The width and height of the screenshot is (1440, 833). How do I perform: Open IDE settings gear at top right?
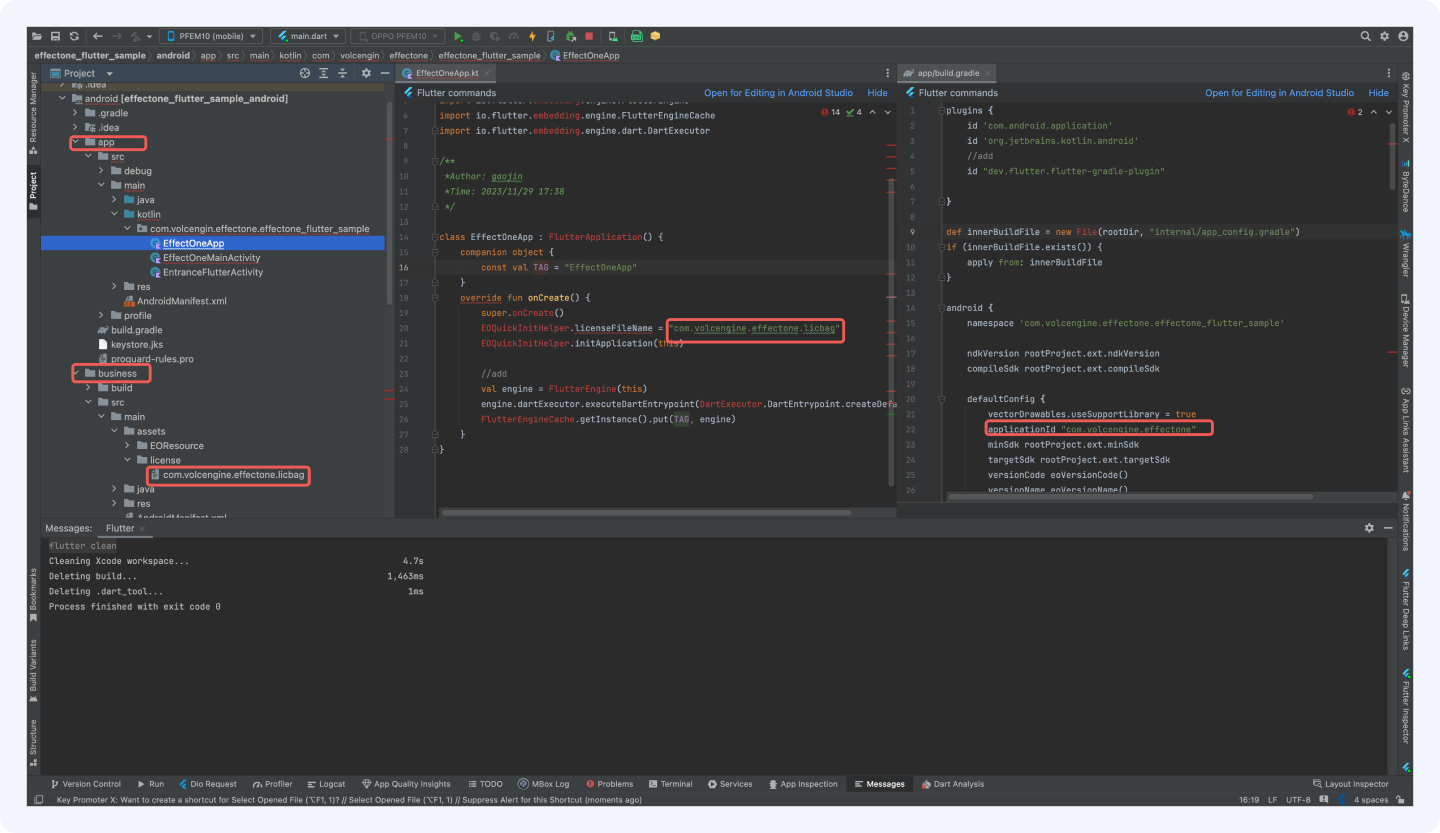1385,36
